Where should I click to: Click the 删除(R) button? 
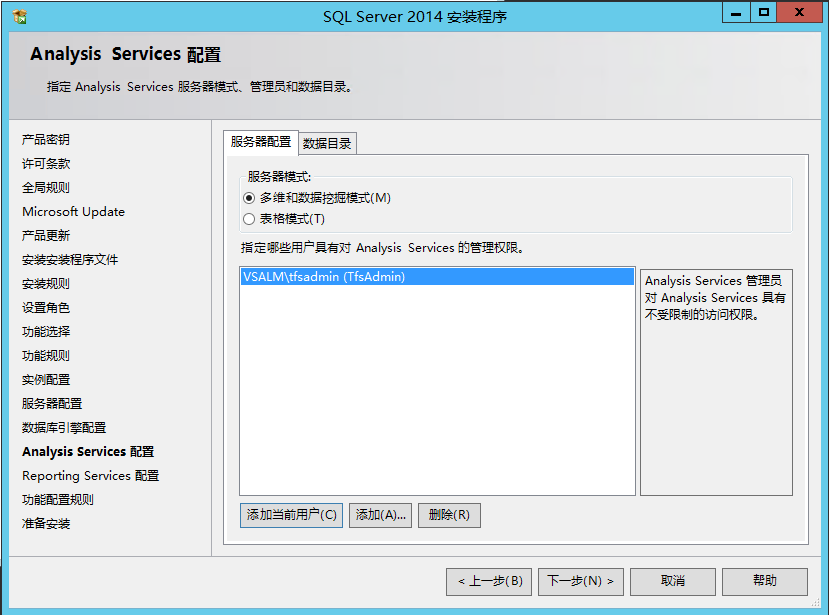click(x=449, y=515)
